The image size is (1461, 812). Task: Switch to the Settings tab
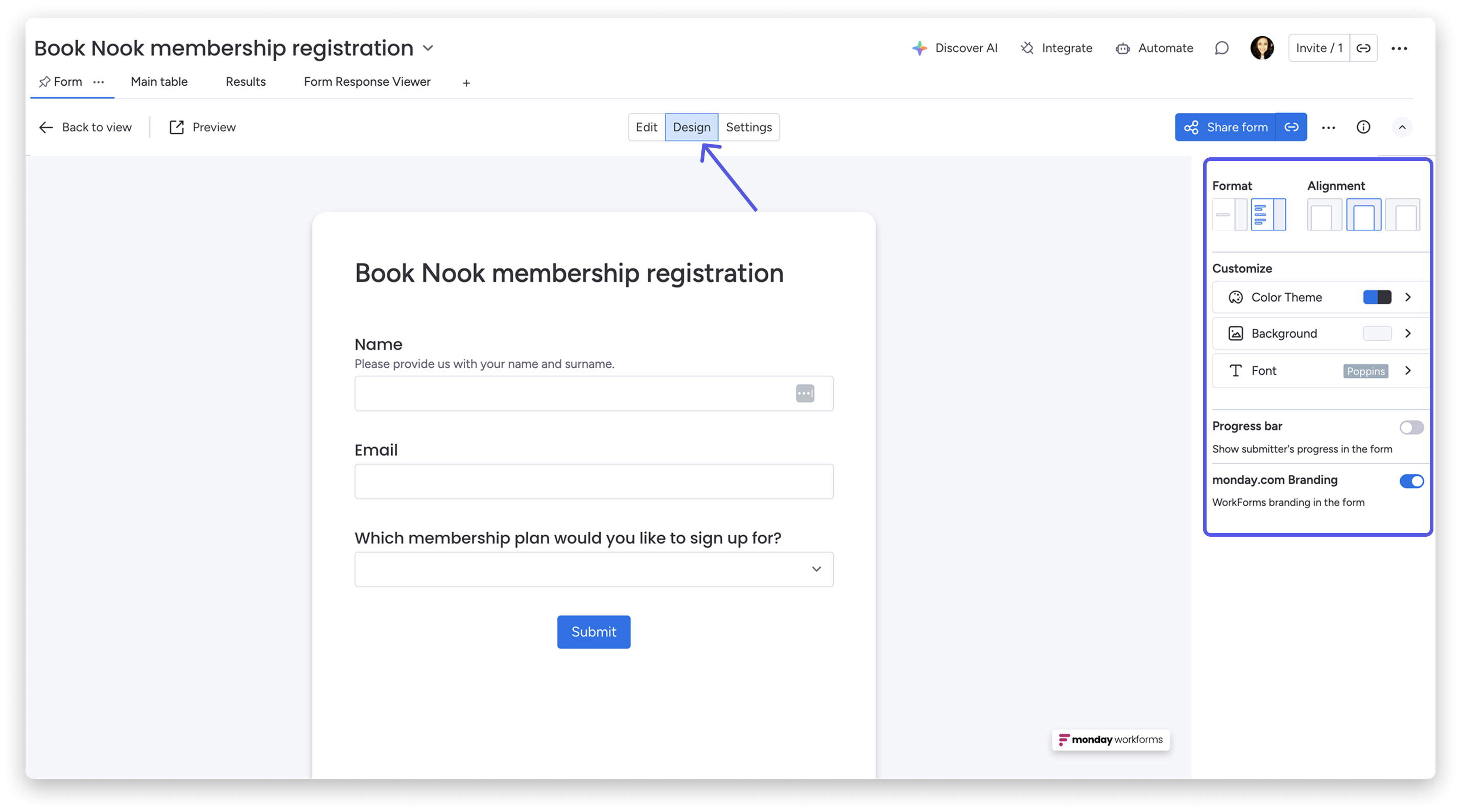[x=749, y=127]
